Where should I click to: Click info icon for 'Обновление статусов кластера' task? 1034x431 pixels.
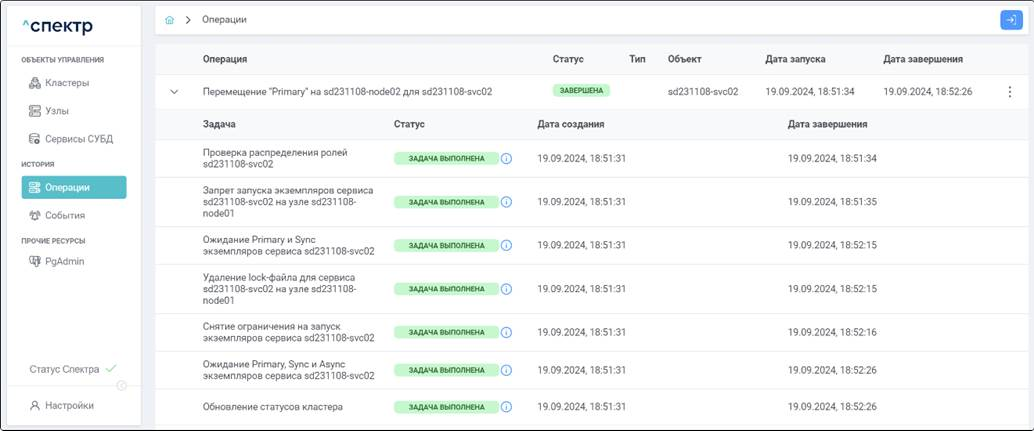point(506,407)
